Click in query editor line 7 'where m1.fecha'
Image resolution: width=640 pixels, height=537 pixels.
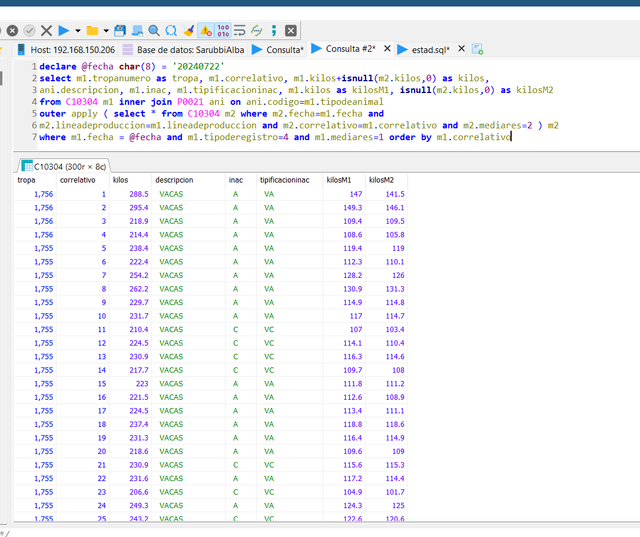(x=76, y=138)
